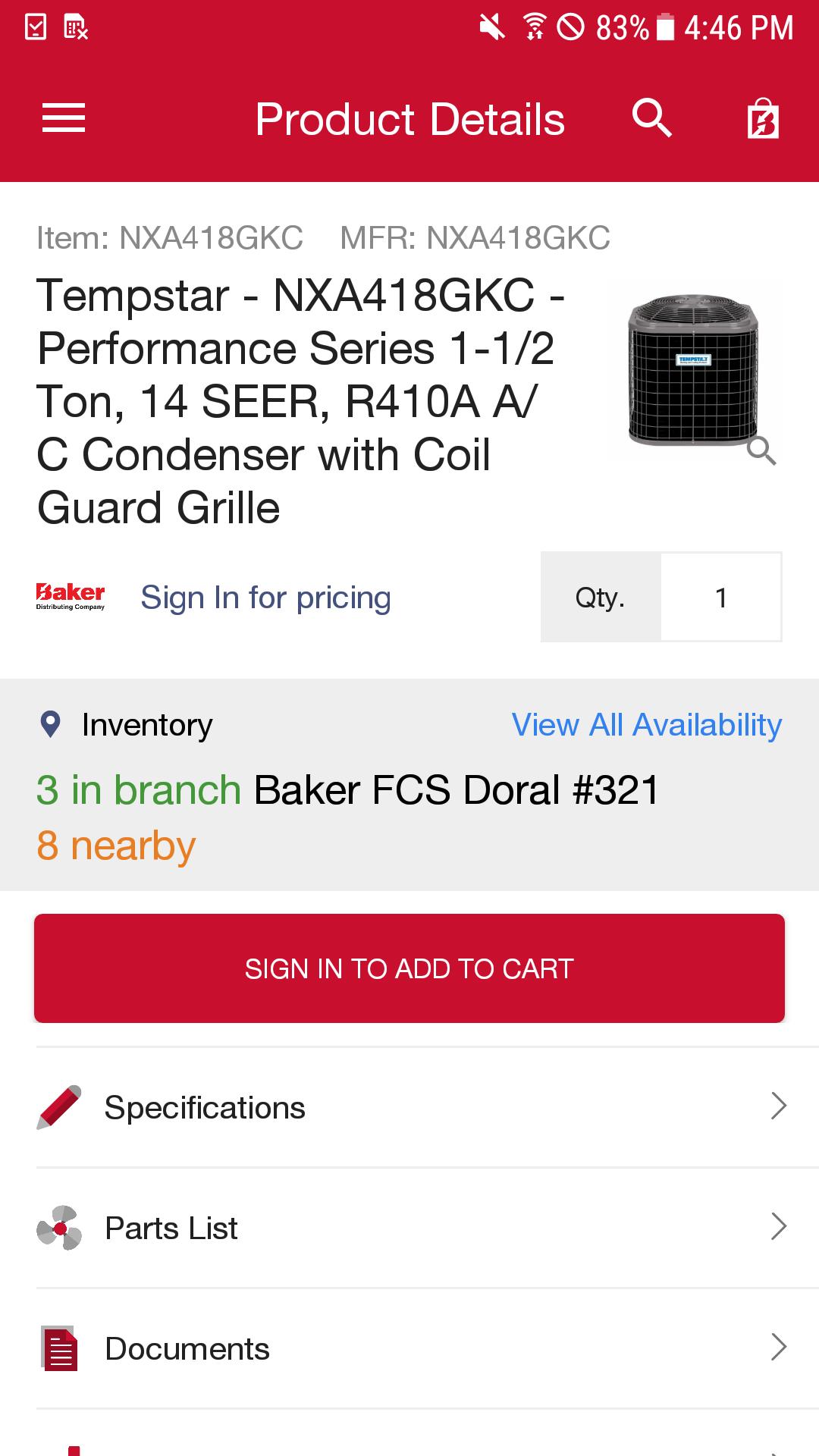This screenshot has width=819, height=1456.
Task: Expand the Specifications chevron arrow
Action: (778, 1106)
